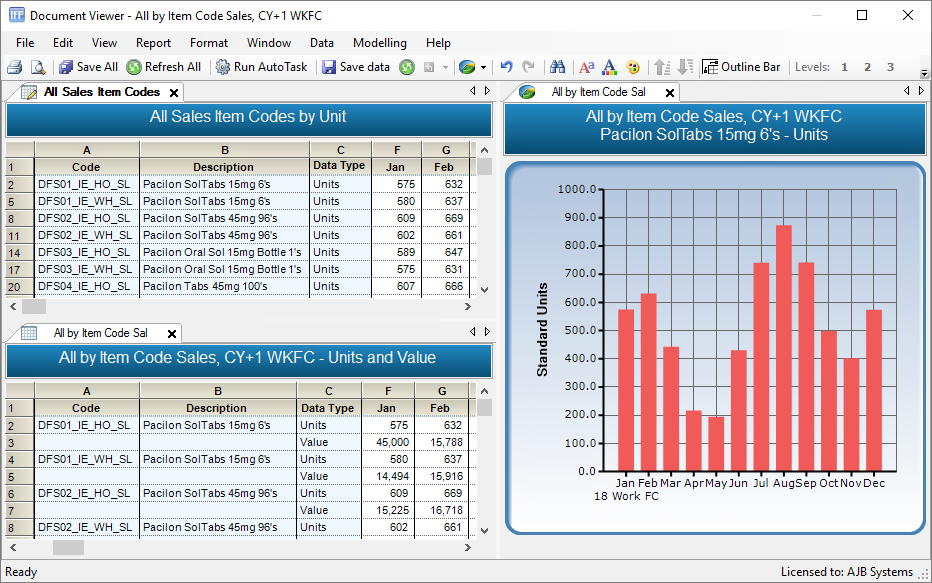Click tab scroll right arrow in chart pane
The image size is (932, 583).
(921, 91)
